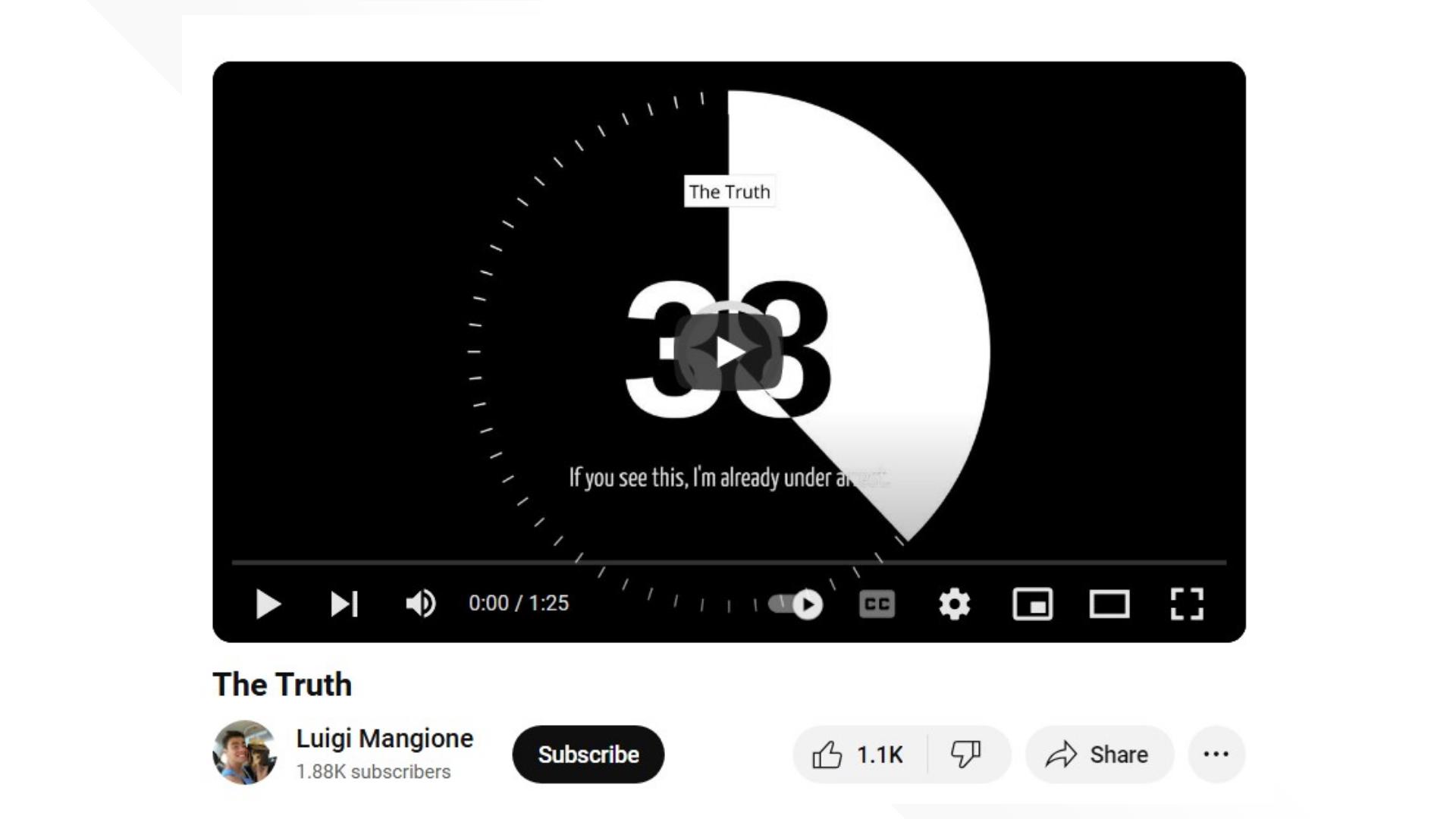
Task: Enter fullscreen mode
Action: pyautogui.click(x=1187, y=604)
